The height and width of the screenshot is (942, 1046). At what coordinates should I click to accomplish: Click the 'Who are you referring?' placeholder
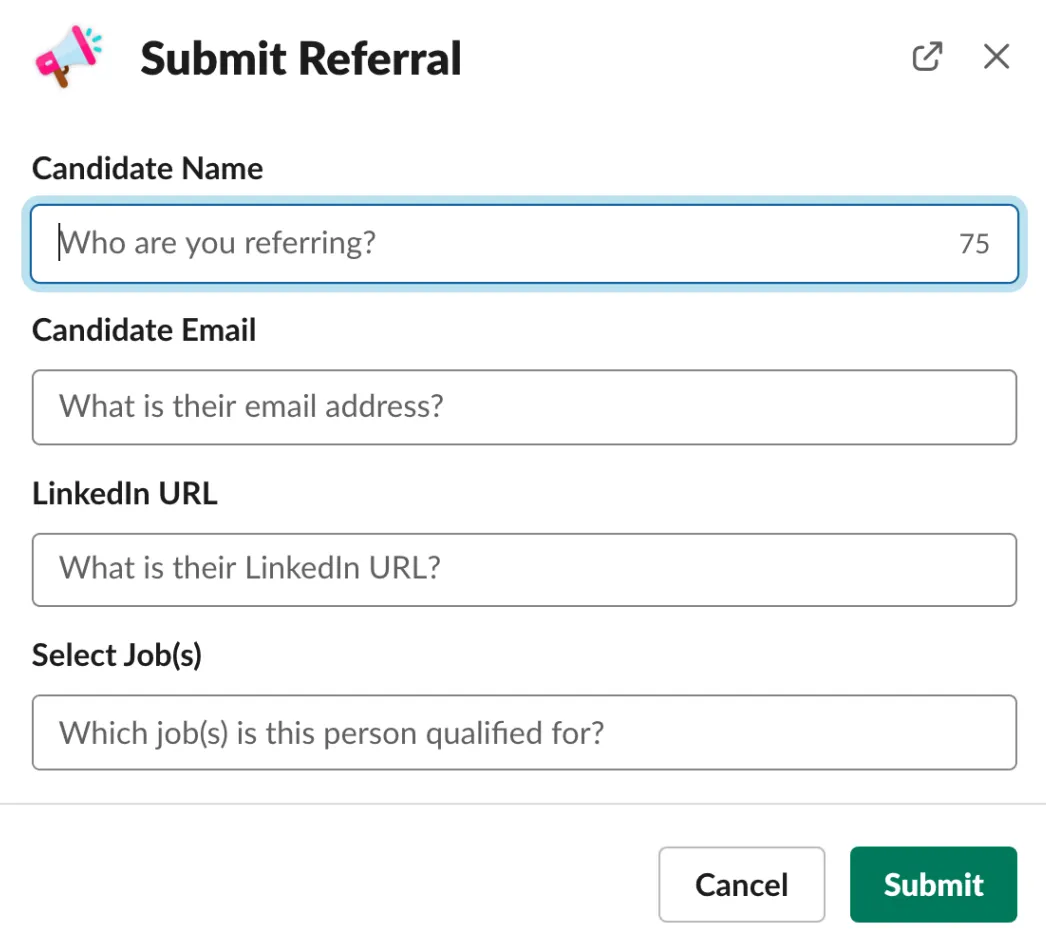(217, 243)
